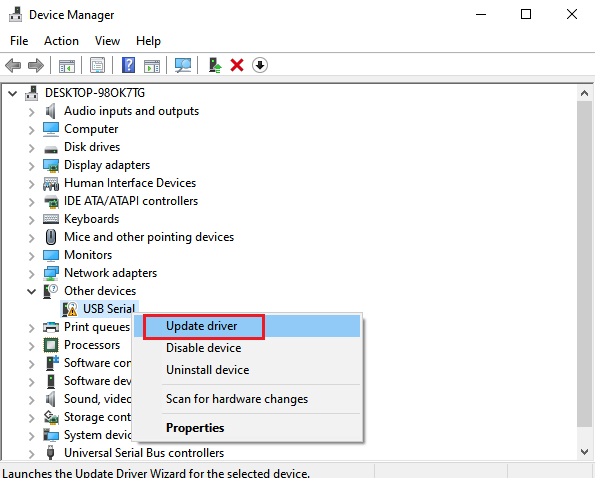Expand the Audio inputs and outputs node
The height and width of the screenshot is (482, 595).
[31, 112]
